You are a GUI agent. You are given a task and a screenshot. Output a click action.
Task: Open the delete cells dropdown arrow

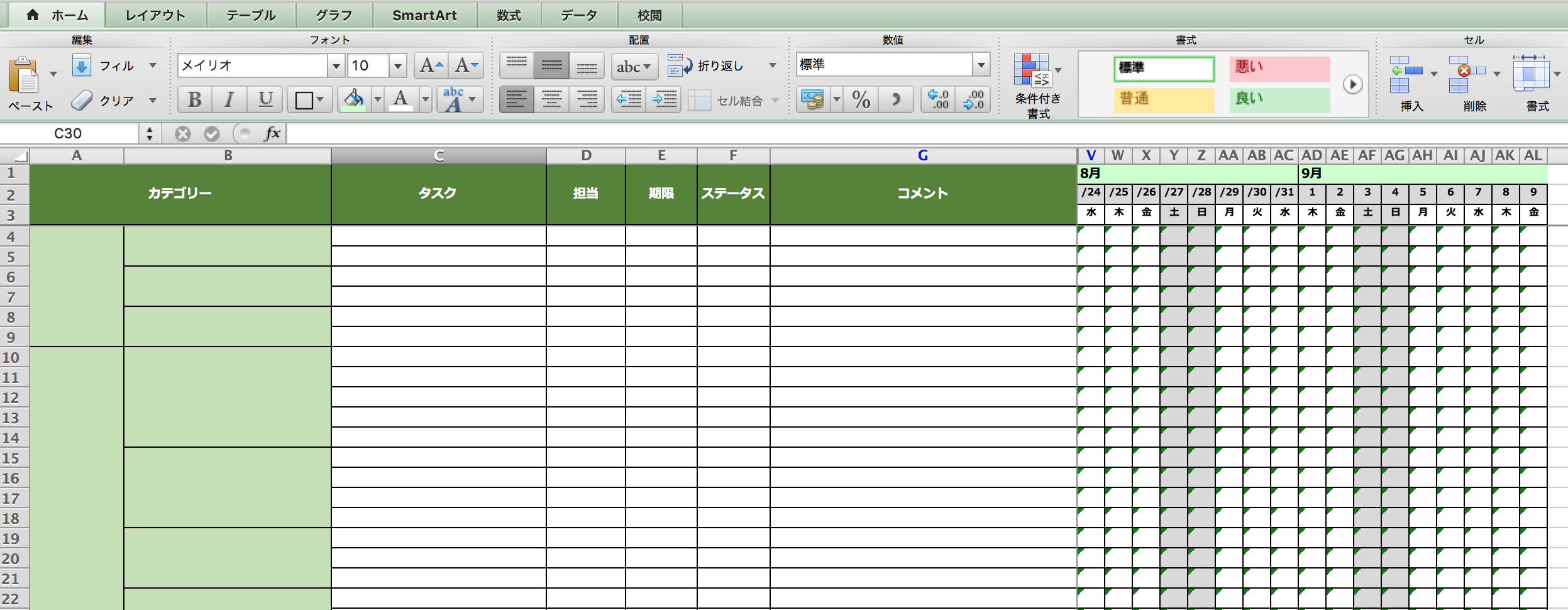point(1497,74)
